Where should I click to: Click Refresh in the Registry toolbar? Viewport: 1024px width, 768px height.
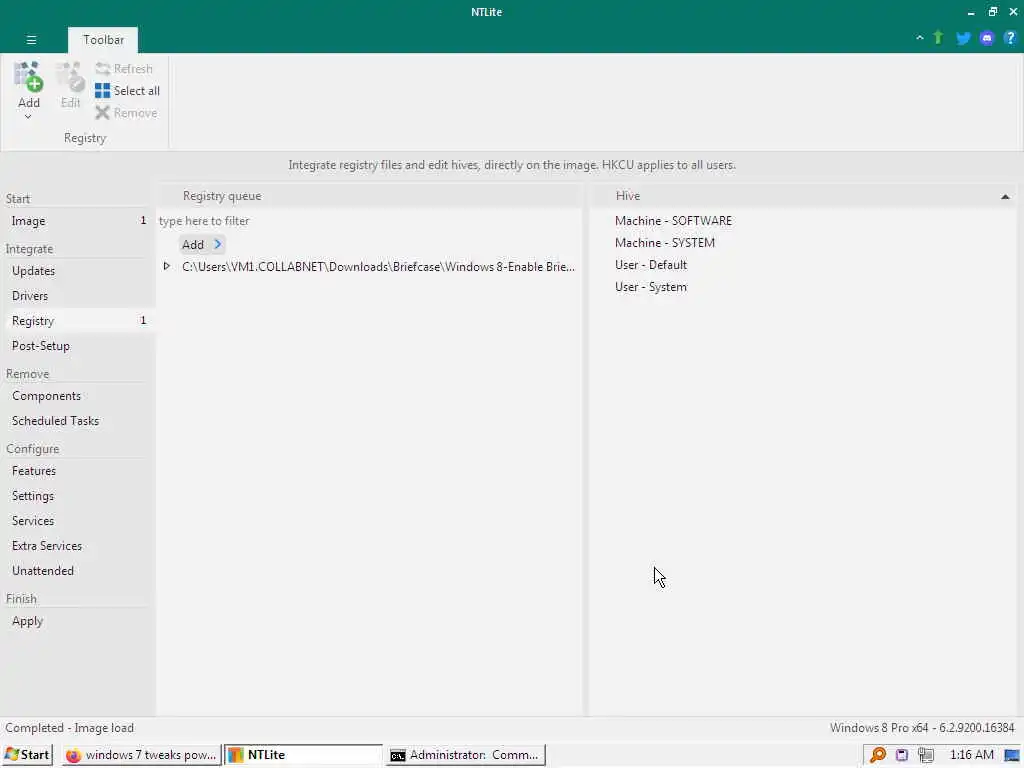coord(124,69)
